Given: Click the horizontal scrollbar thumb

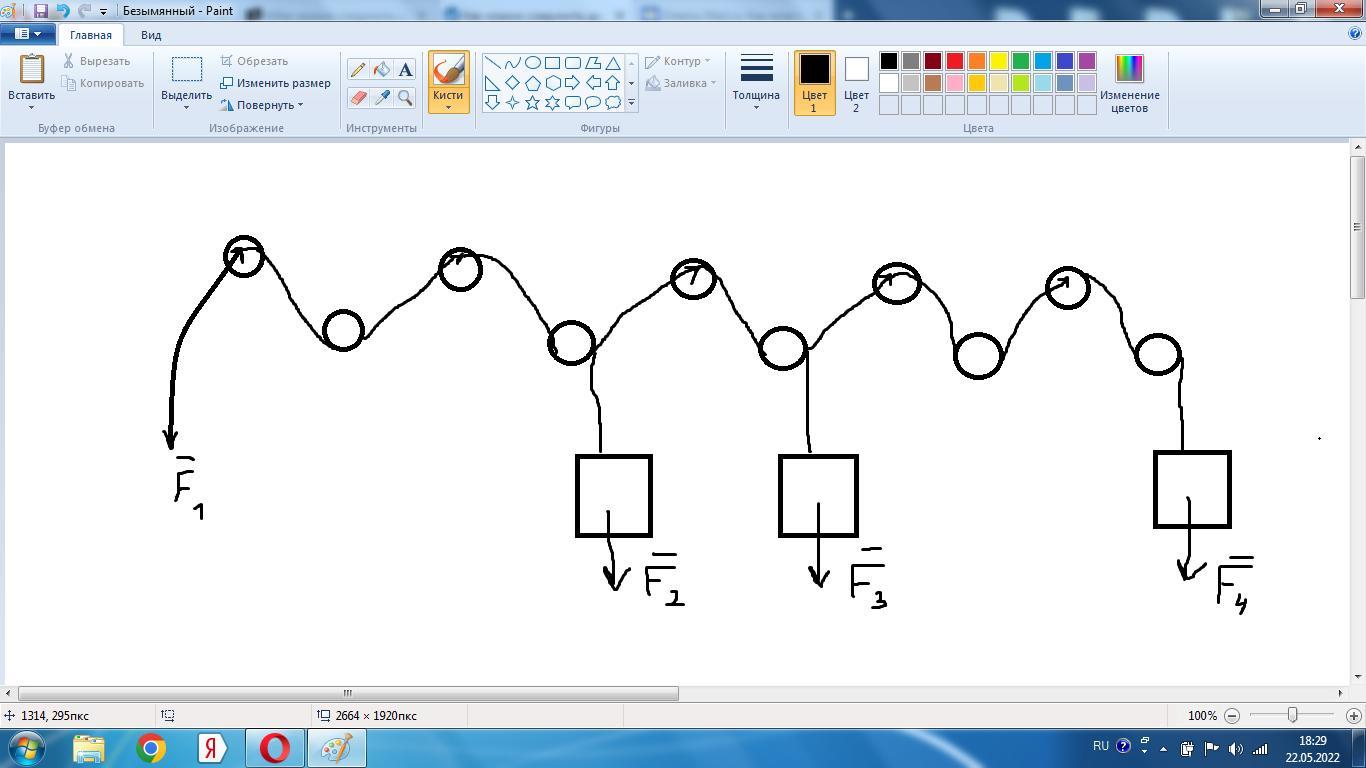Looking at the screenshot, I should [348, 693].
